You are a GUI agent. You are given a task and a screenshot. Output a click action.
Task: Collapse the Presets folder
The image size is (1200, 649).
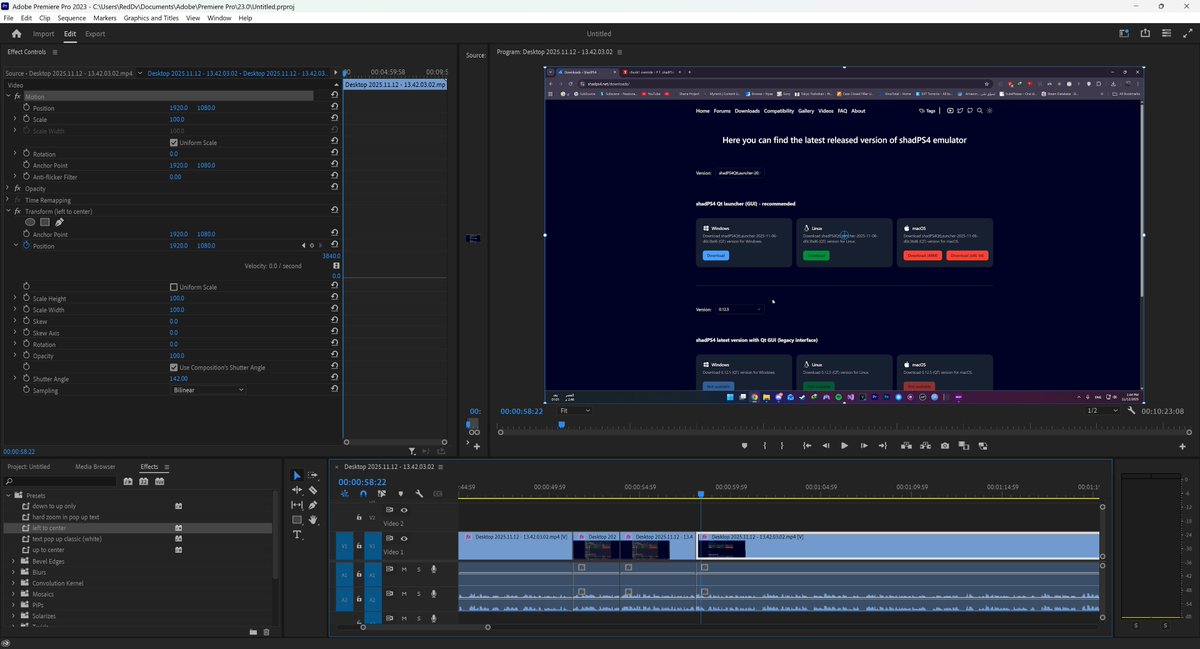click(x=8, y=495)
